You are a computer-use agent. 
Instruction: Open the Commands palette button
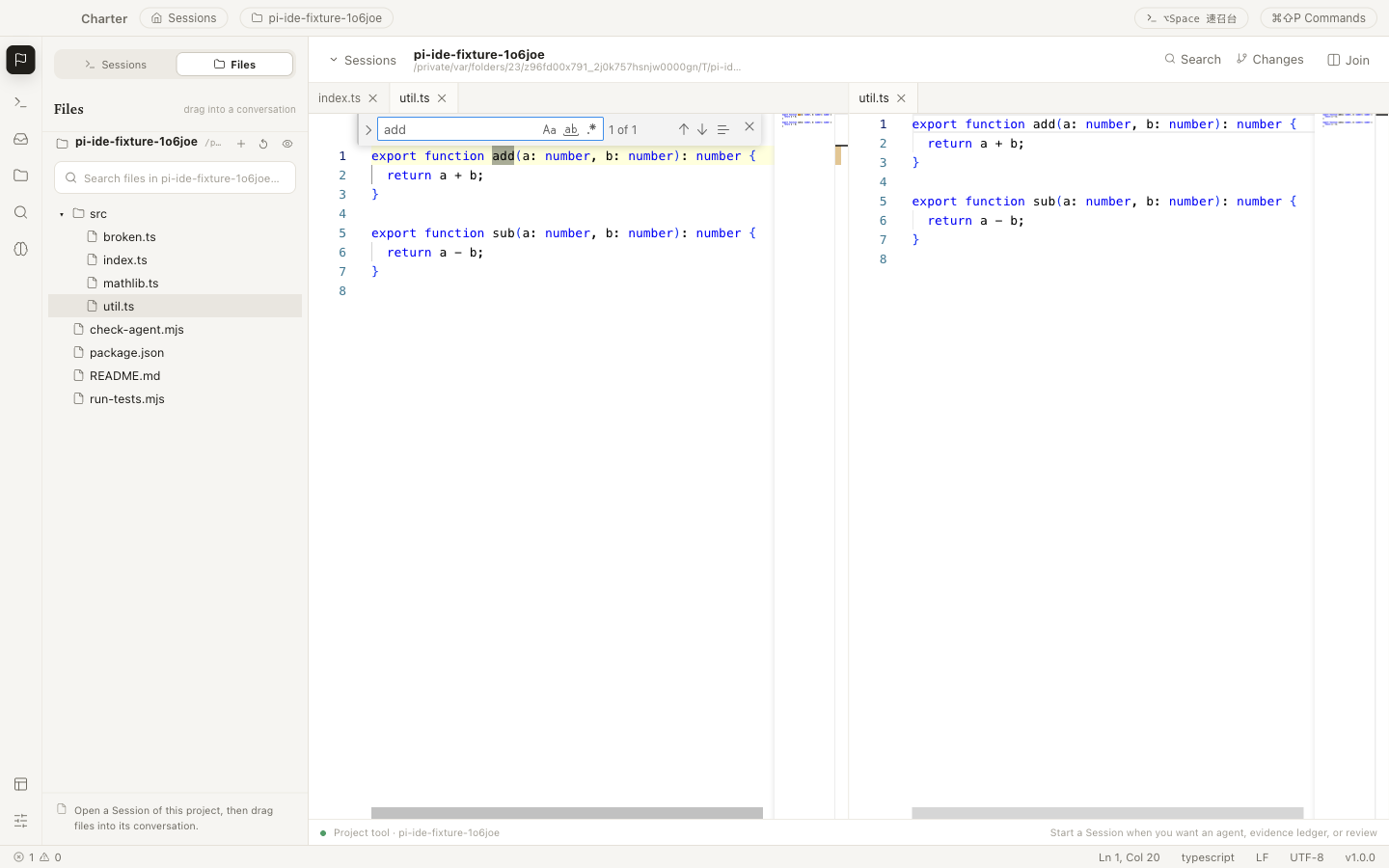1319,18
